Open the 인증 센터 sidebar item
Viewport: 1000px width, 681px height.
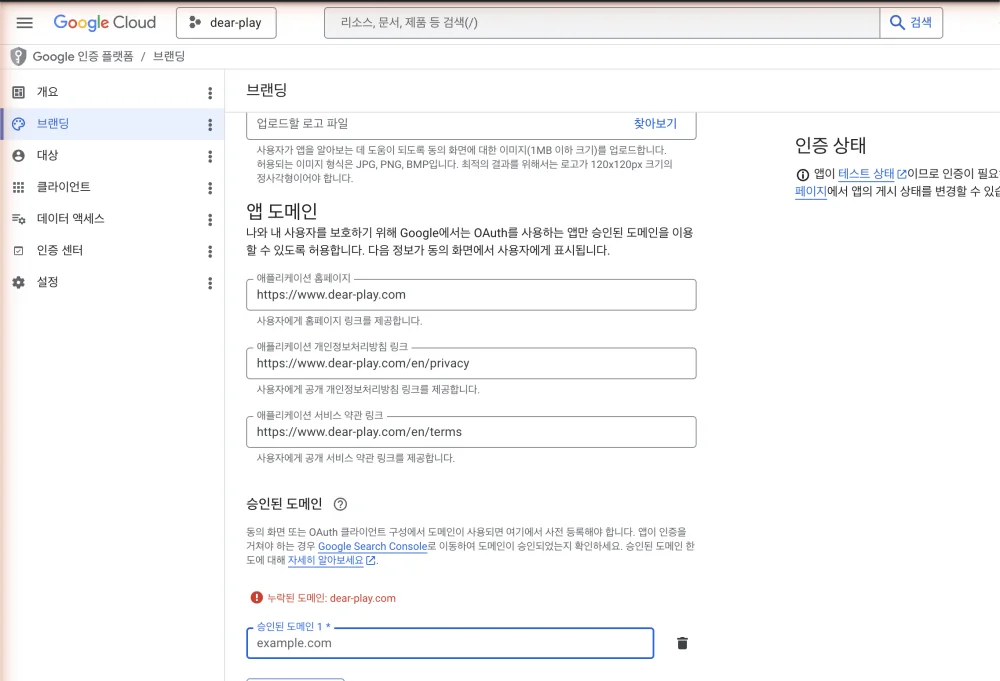click(x=112, y=251)
